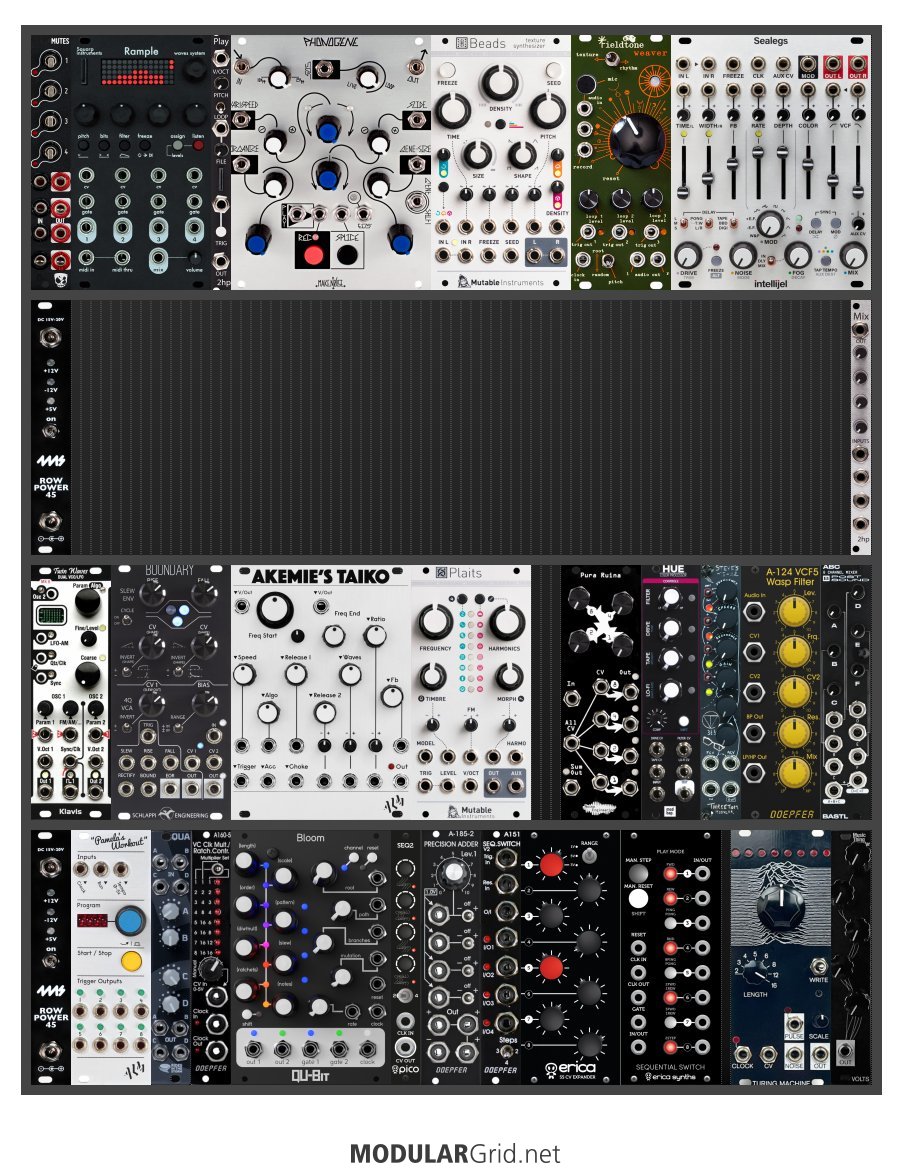This screenshot has width=912, height=1175.
Task: Click the Audio In jack on the Wasp Filter
Action: pyautogui.click(x=754, y=611)
